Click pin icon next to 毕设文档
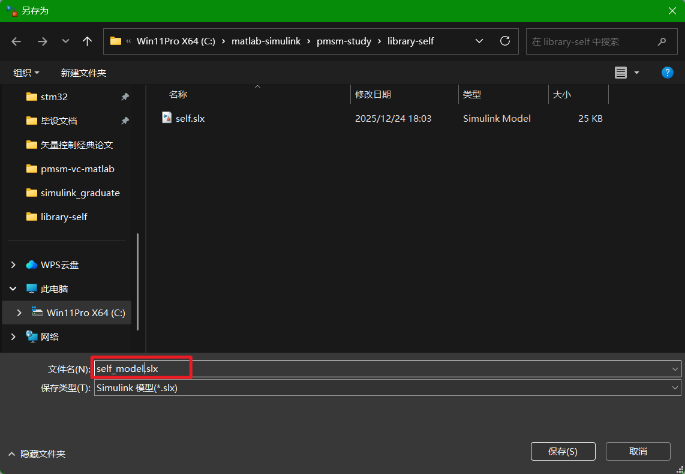This screenshot has width=685, height=474. (125, 121)
